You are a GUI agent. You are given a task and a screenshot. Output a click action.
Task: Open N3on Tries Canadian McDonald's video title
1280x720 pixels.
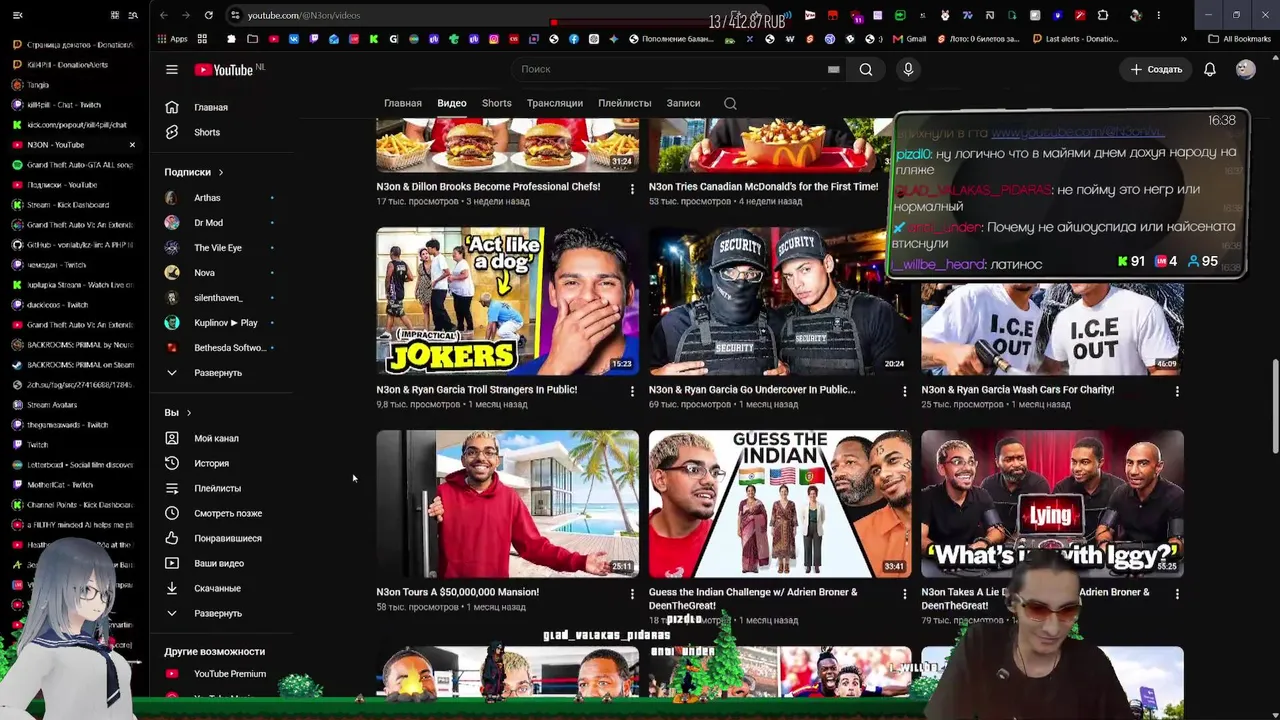pyautogui.click(x=763, y=187)
